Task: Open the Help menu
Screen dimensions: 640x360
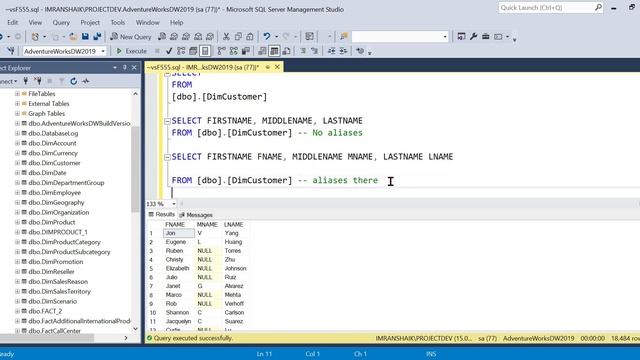Action: pyautogui.click(x=176, y=22)
